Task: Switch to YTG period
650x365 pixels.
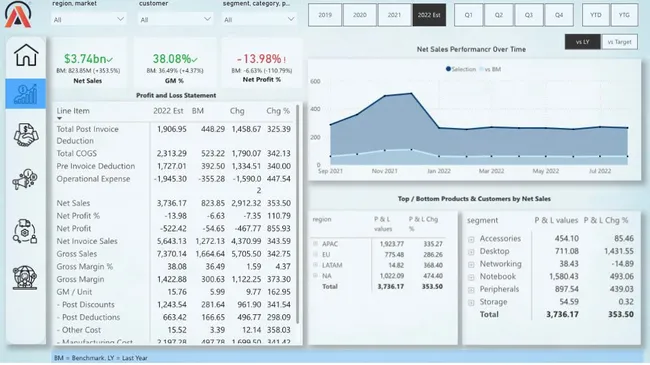Action: click(x=624, y=15)
